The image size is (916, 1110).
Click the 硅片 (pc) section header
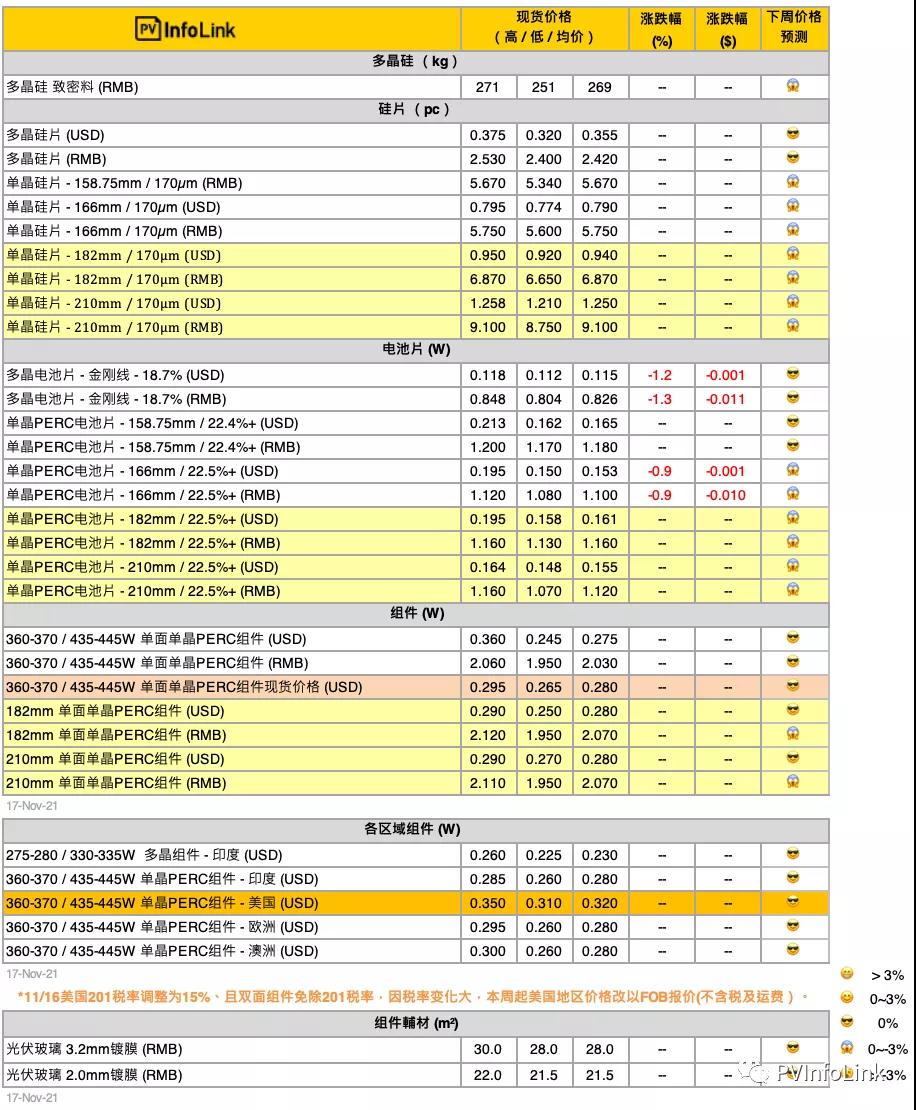pyautogui.click(x=415, y=110)
